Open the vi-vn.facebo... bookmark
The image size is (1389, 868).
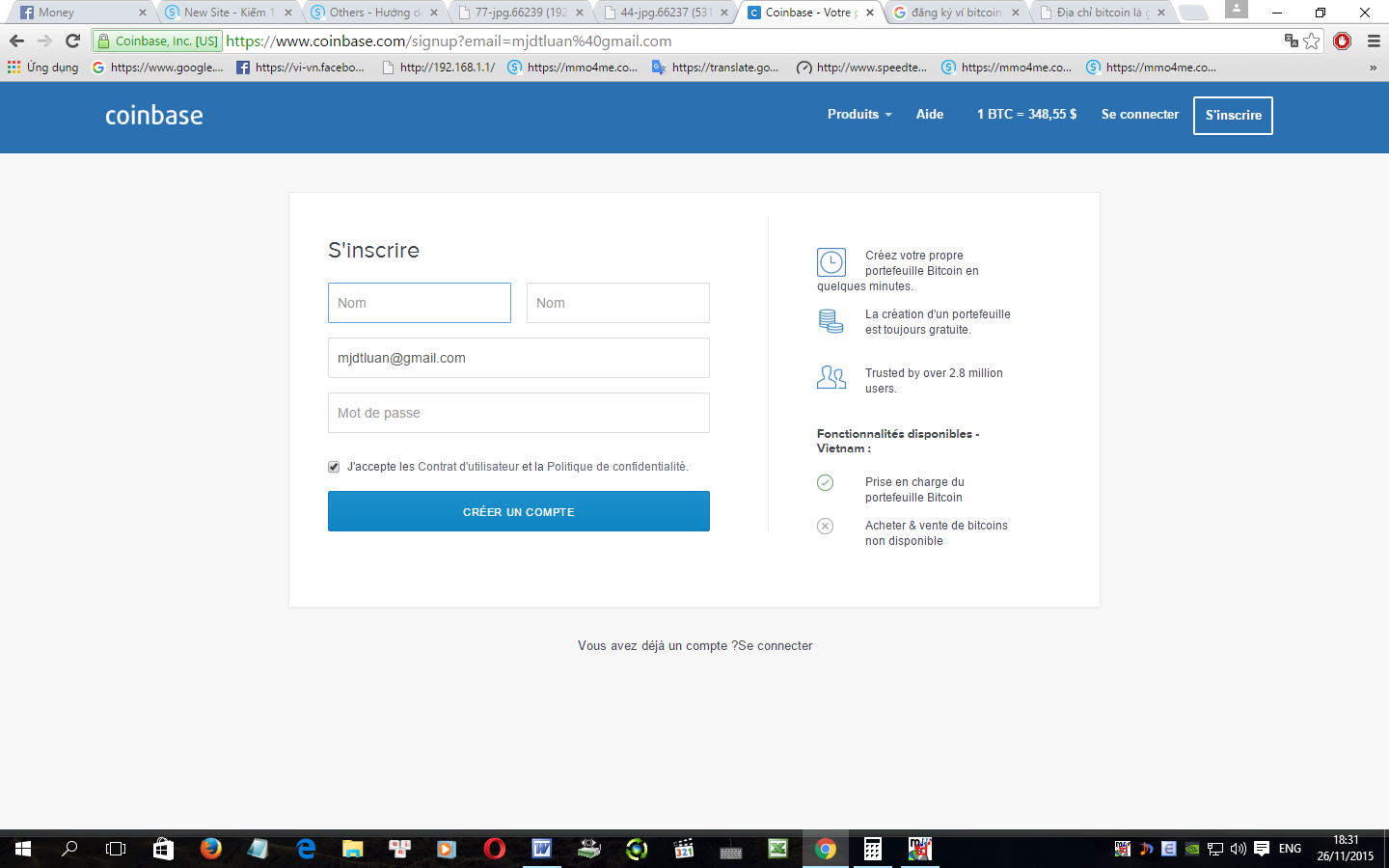(x=301, y=68)
